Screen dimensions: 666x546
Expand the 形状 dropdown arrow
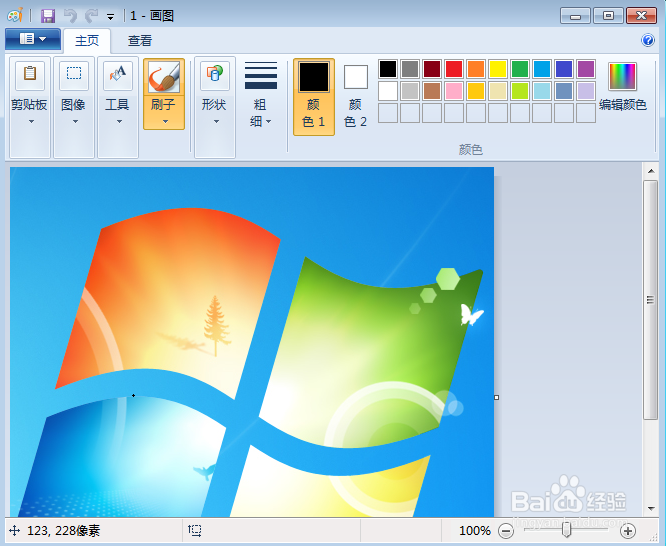(x=216, y=122)
